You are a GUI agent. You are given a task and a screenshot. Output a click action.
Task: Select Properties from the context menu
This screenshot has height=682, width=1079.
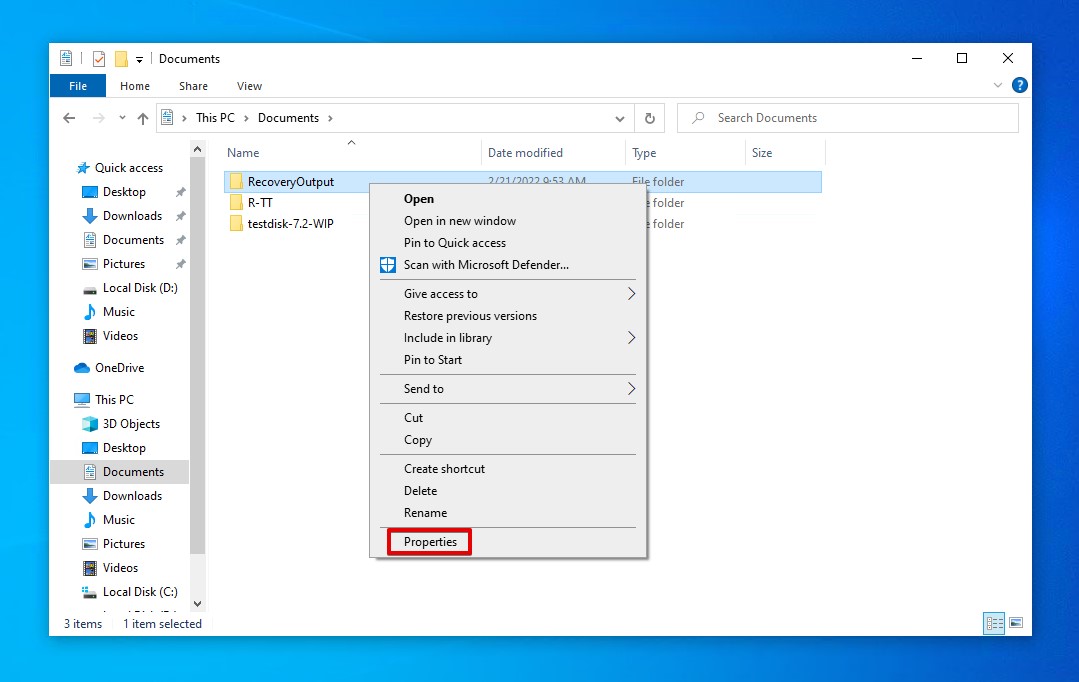pos(428,541)
